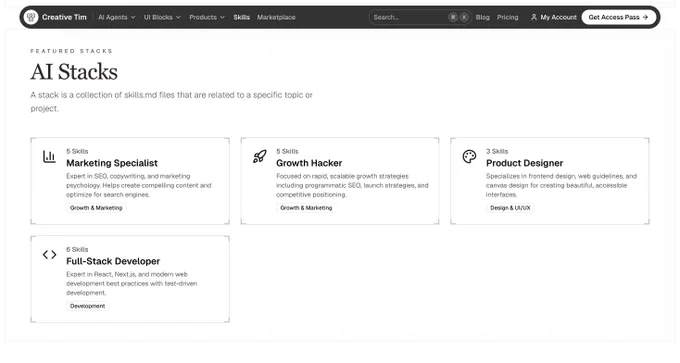The width and height of the screenshot is (680, 363).
Task: Open the Marketplace menu item
Action: point(276,17)
